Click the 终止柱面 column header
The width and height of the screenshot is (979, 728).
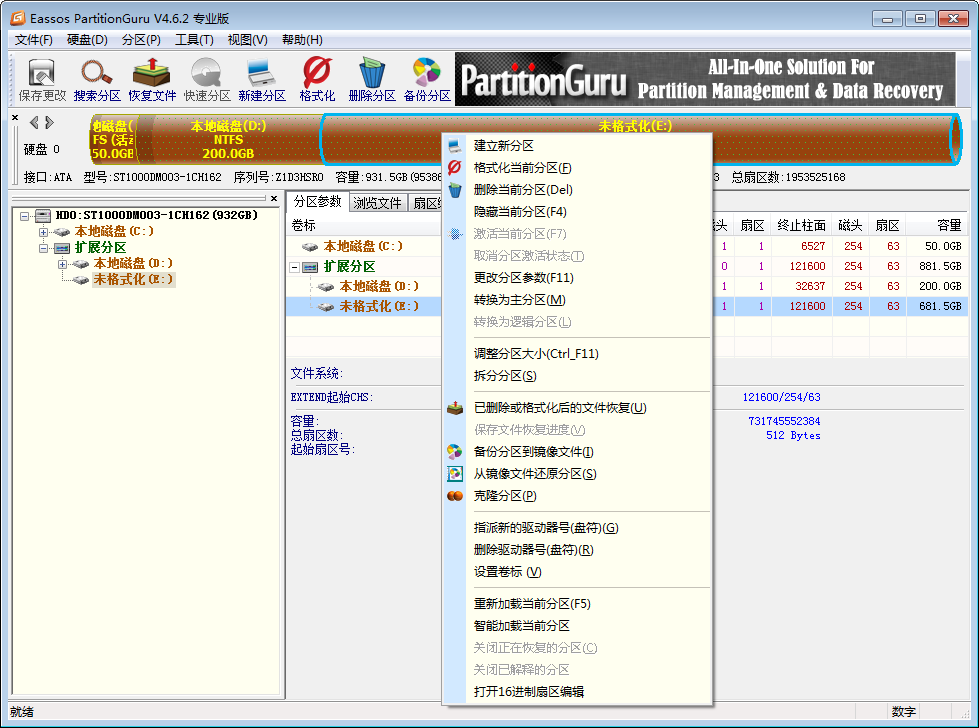click(802, 225)
